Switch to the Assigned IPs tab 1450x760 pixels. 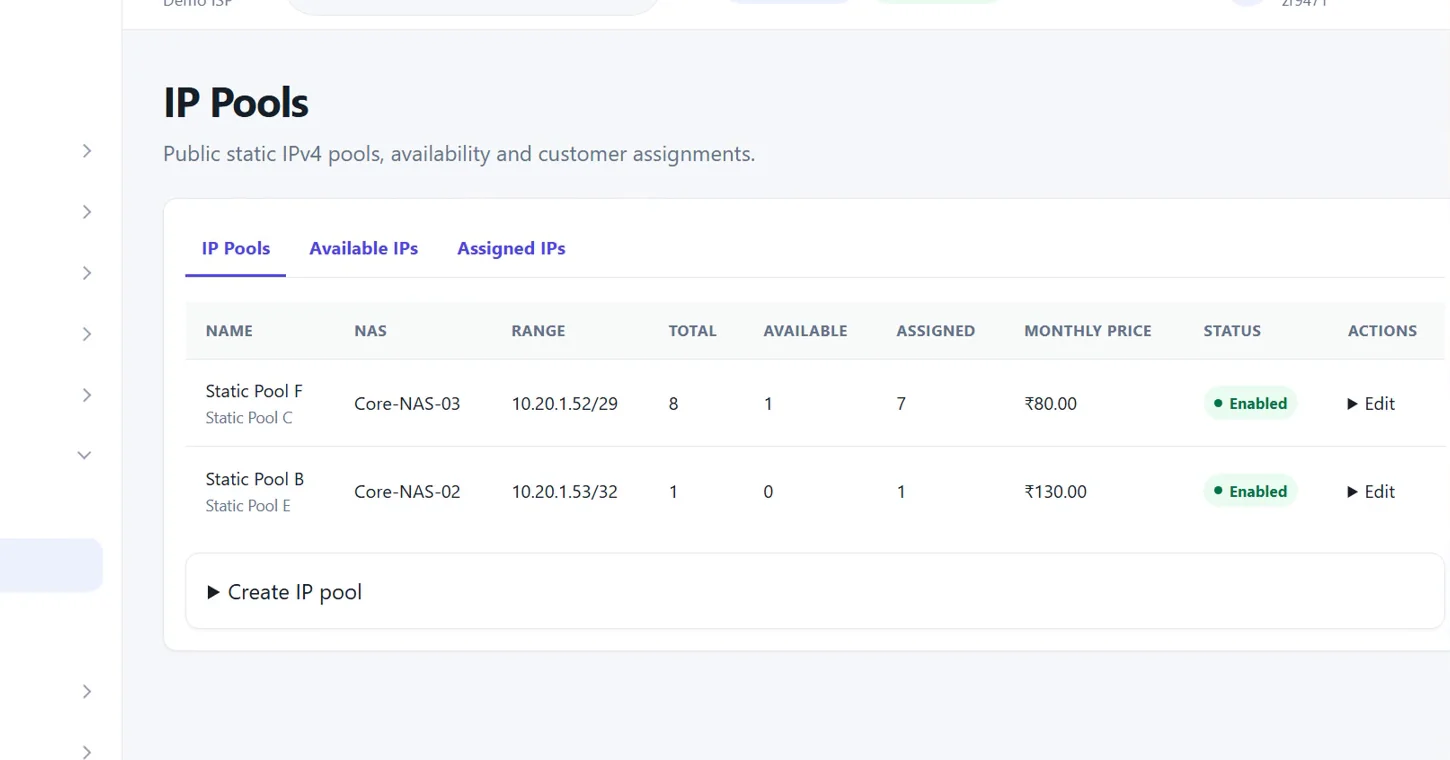click(511, 248)
